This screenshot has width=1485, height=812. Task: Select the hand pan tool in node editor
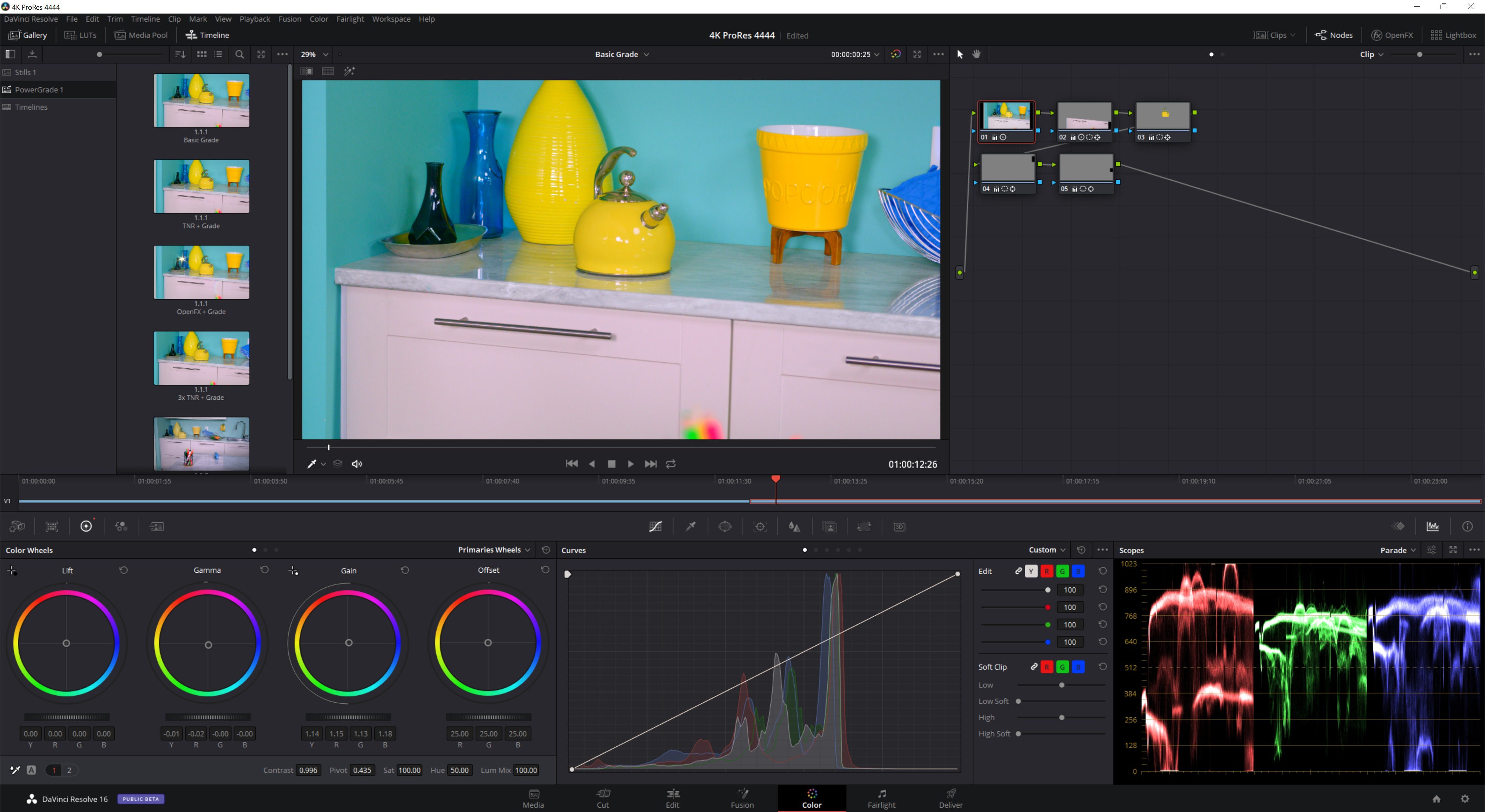976,54
